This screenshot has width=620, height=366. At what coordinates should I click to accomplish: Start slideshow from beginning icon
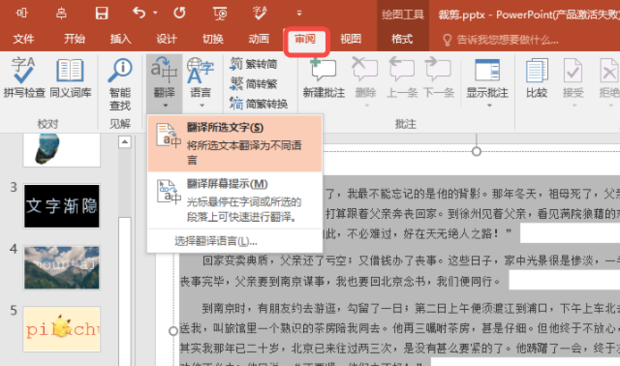click(x=220, y=13)
